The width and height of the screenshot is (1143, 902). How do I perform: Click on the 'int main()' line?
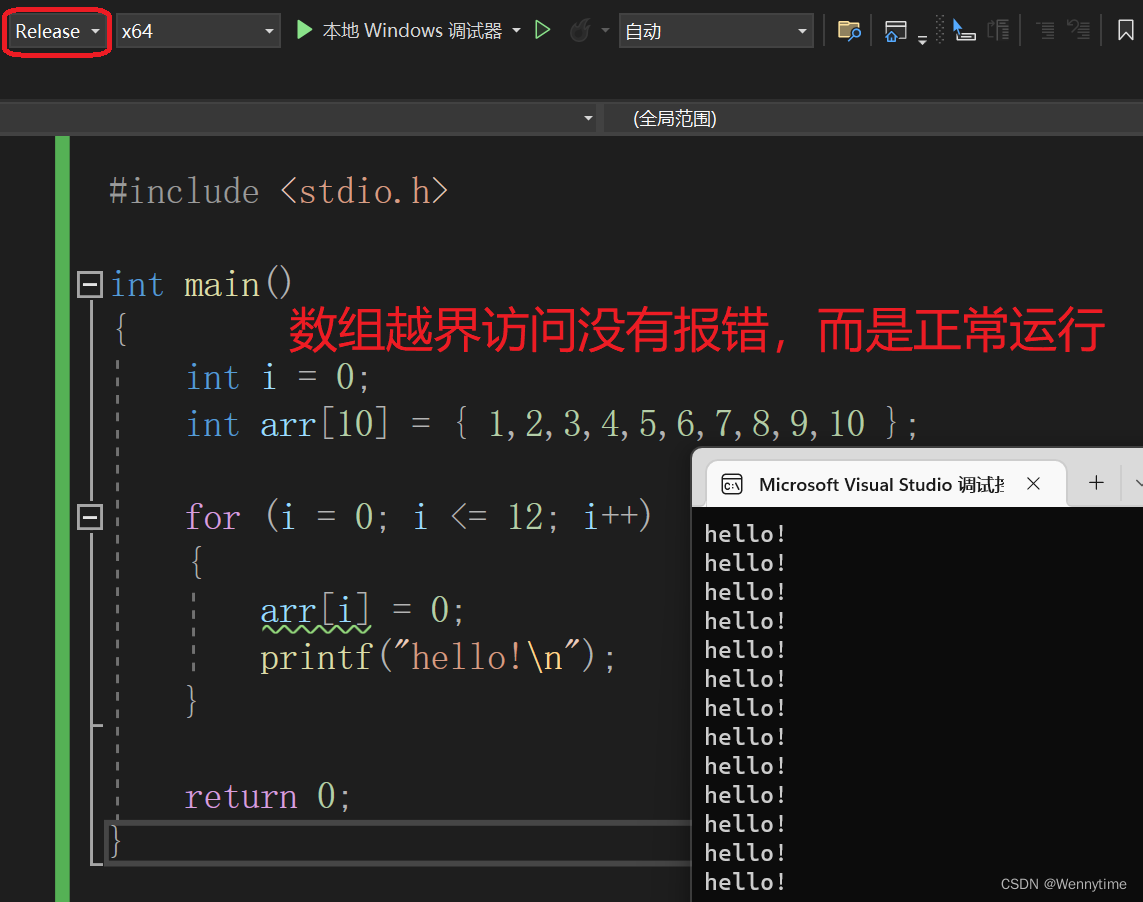pos(200,284)
